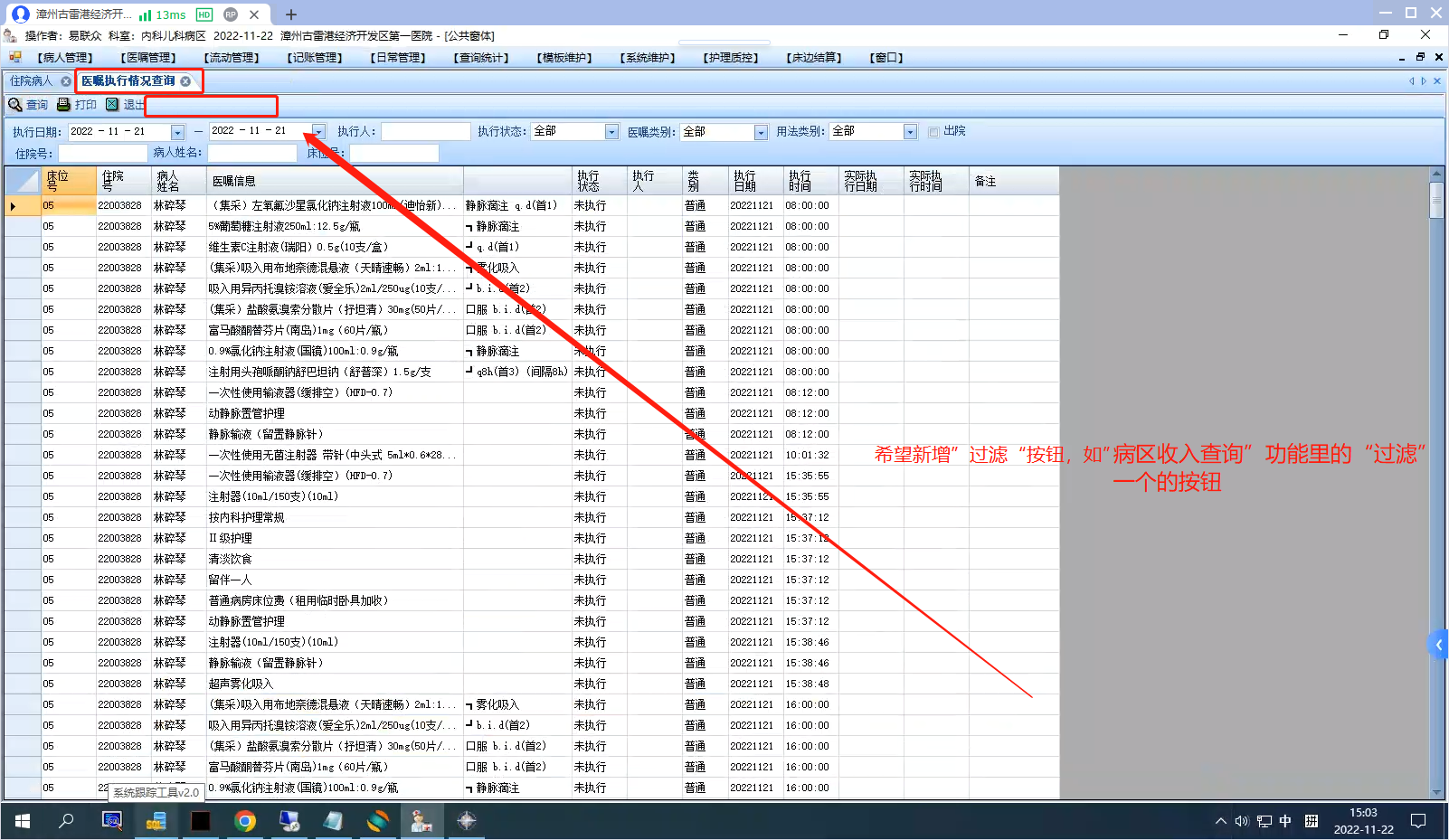Show hidden tray icons chevron
The image size is (1449, 840).
pos(1221,821)
